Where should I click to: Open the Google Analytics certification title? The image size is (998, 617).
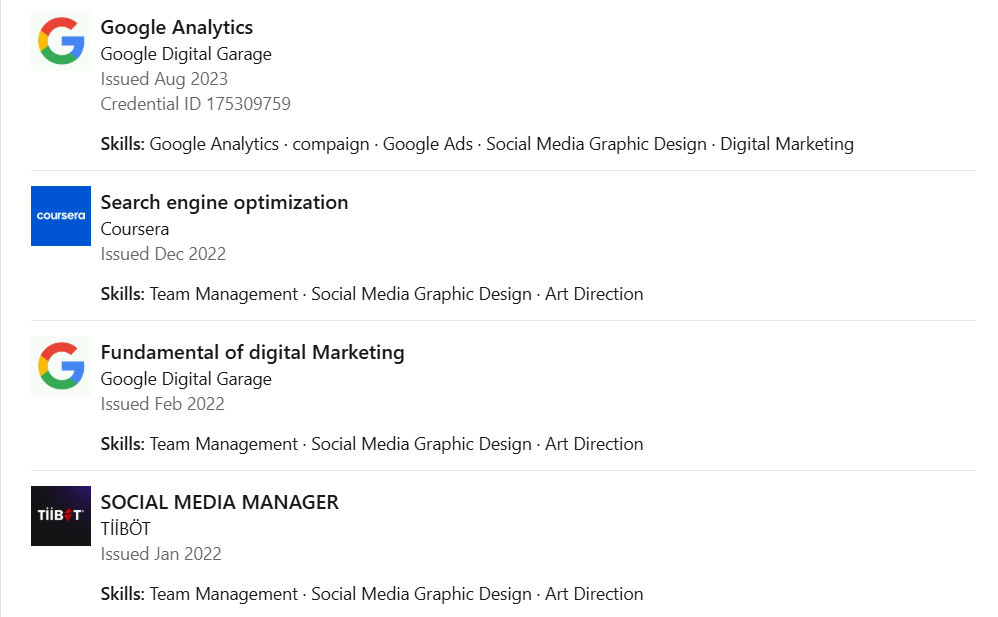[176, 27]
